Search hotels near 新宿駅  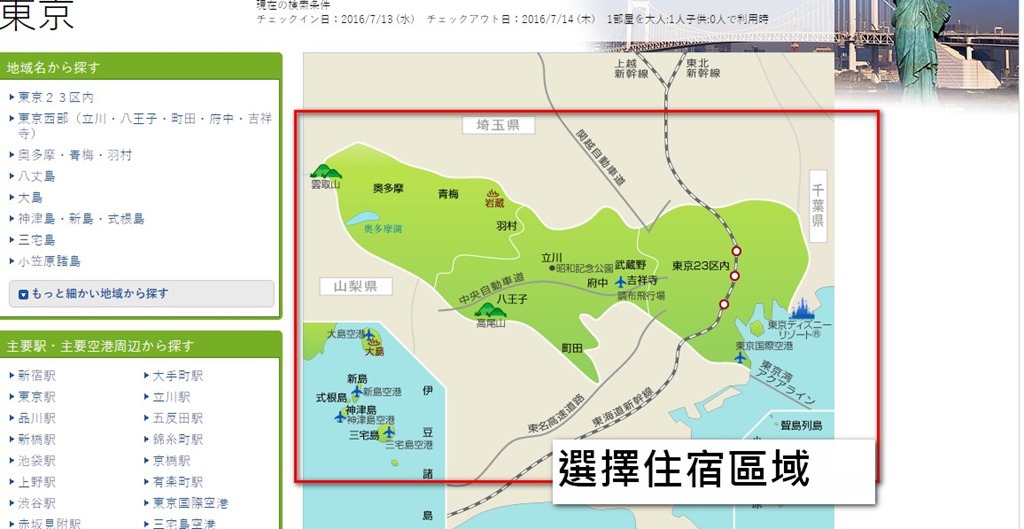[x=37, y=376]
